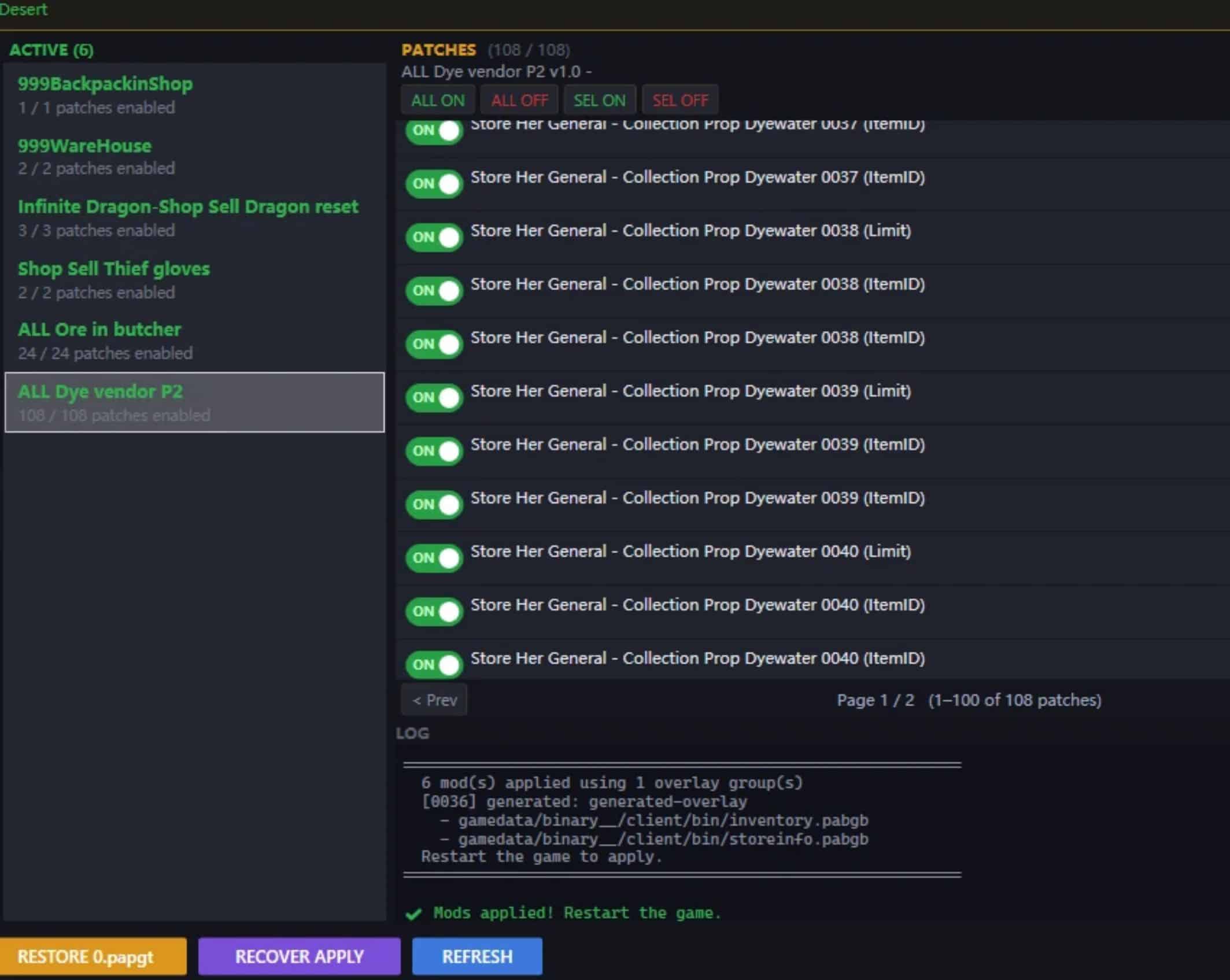
Task: Click RESTORE 0.papgt button
Action: (x=93, y=957)
